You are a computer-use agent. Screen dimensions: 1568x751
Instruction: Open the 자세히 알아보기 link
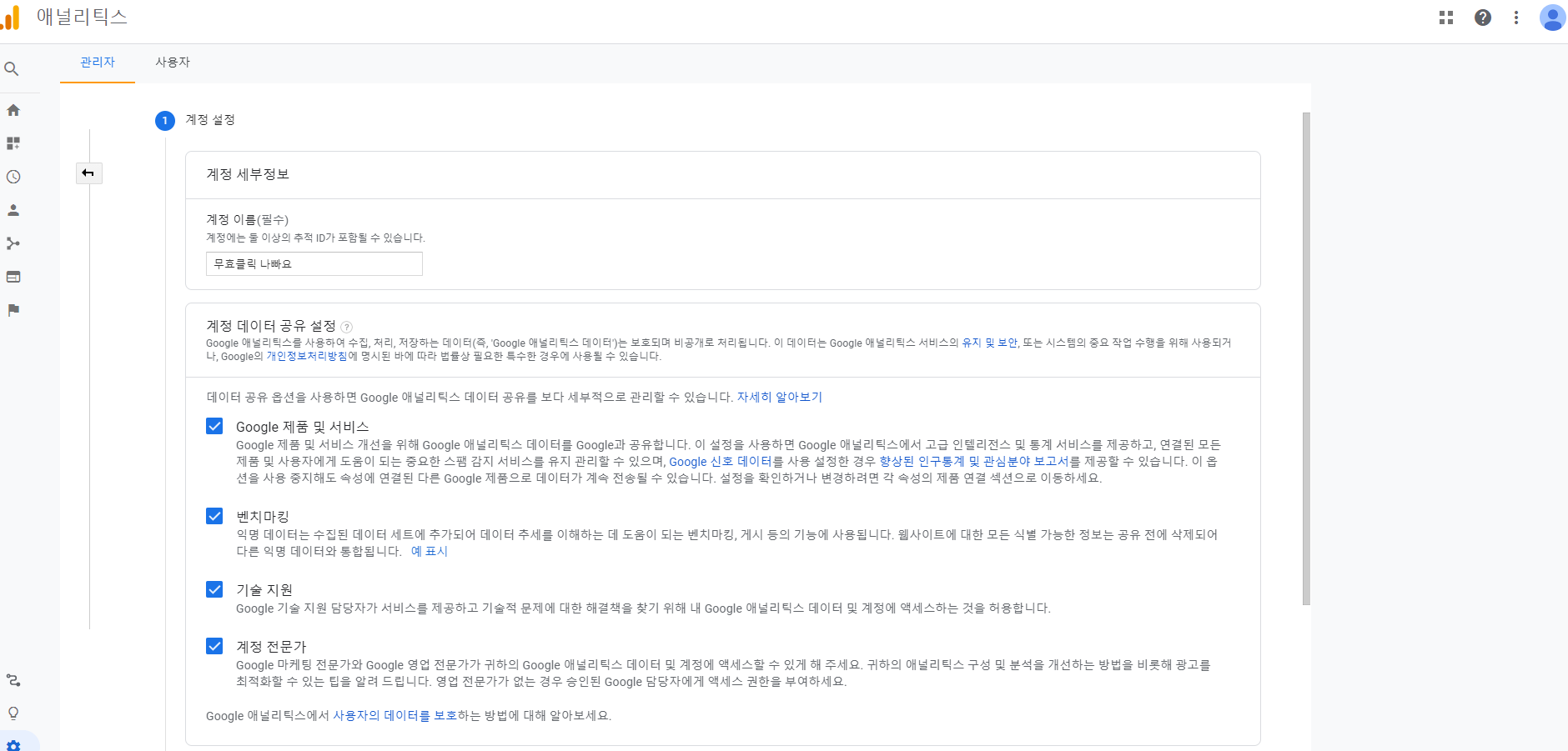click(779, 397)
